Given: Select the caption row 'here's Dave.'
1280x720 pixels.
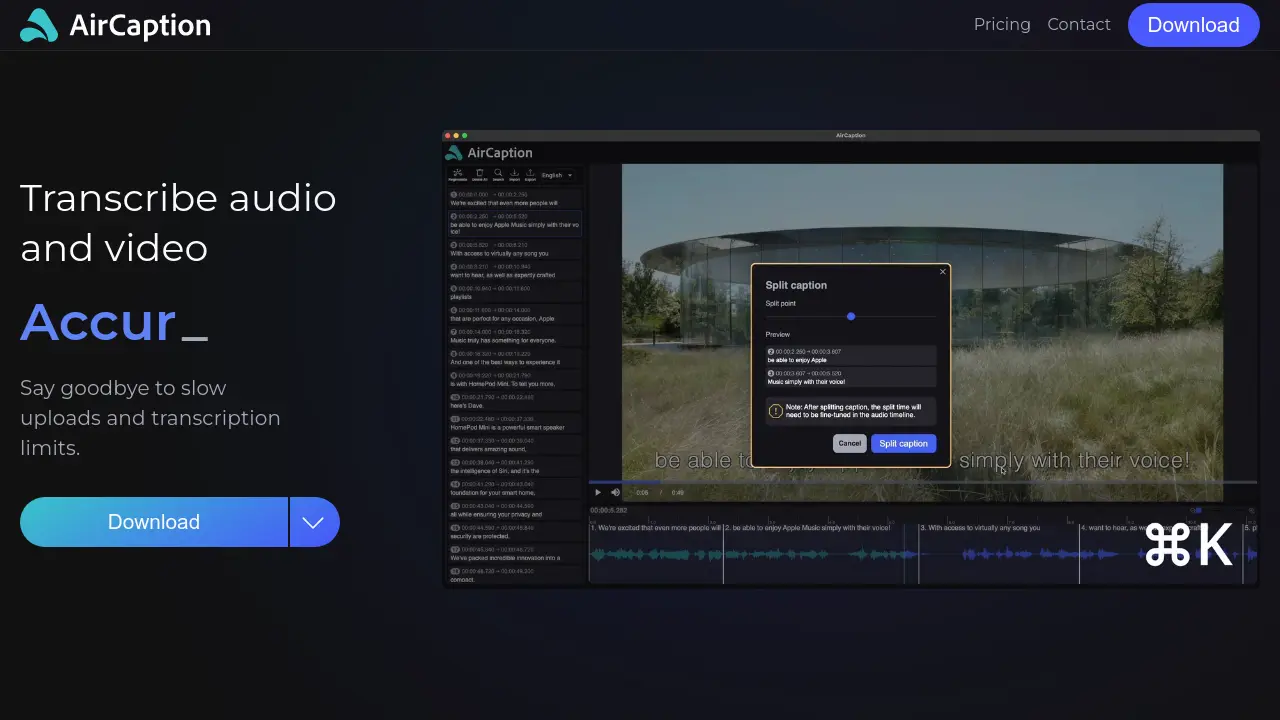Looking at the screenshot, I should [x=514, y=401].
